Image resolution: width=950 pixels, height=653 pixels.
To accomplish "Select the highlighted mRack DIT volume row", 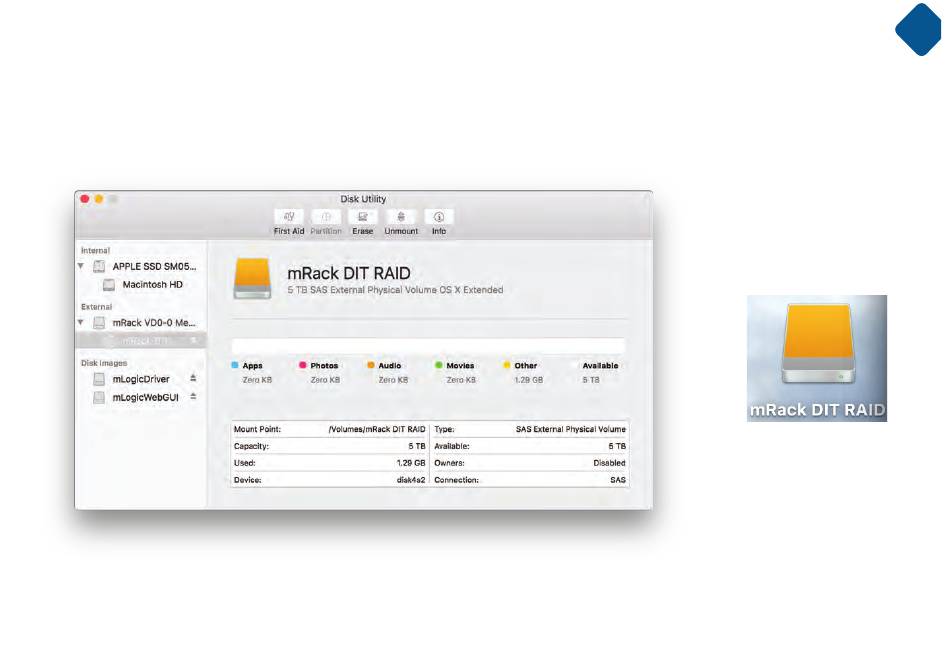I will [x=141, y=340].
